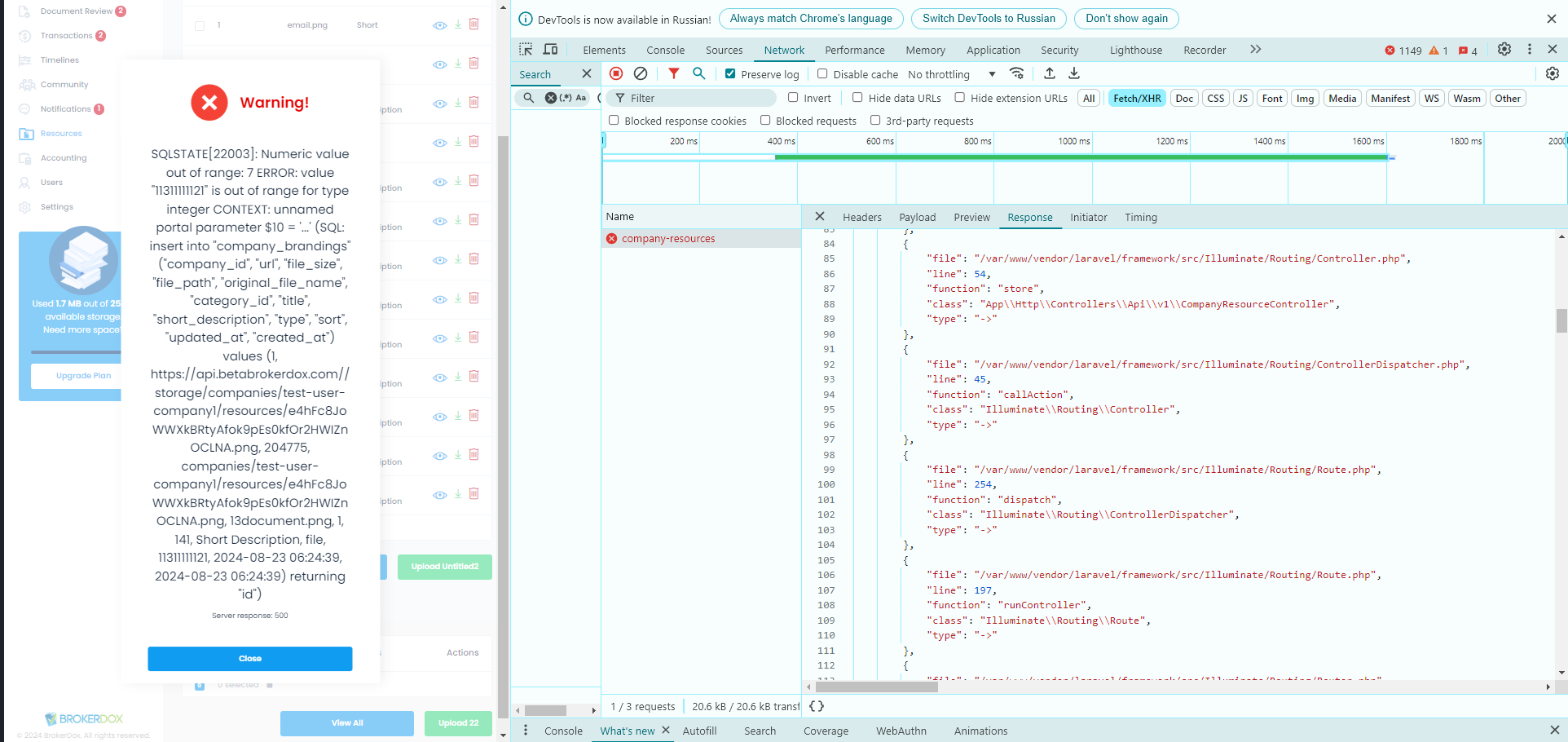Download the email.png resource
Viewport: 1568px width, 742px height.
pyautogui.click(x=458, y=24)
